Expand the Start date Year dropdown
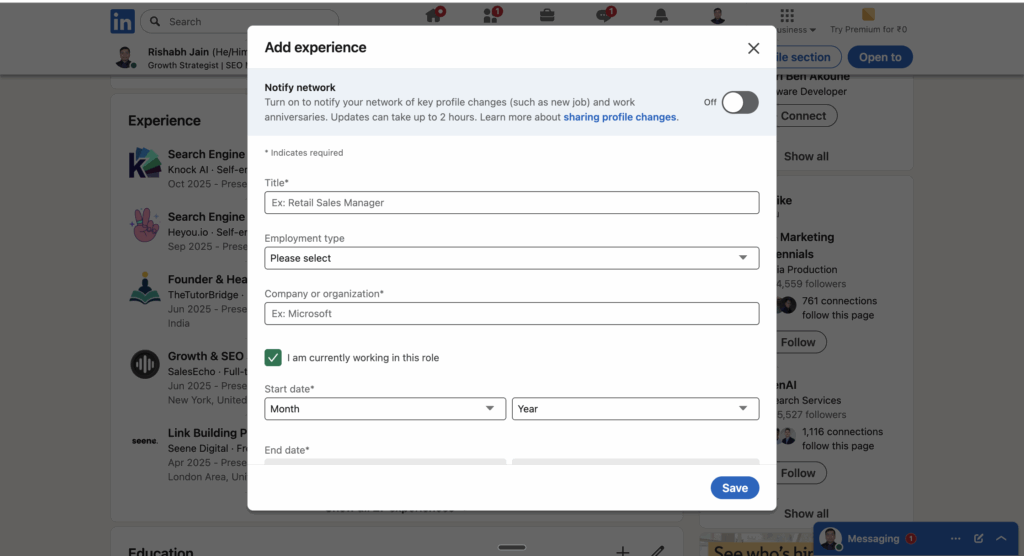Image resolution: width=1024 pixels, height=556 pixels. tap(635, 409)
